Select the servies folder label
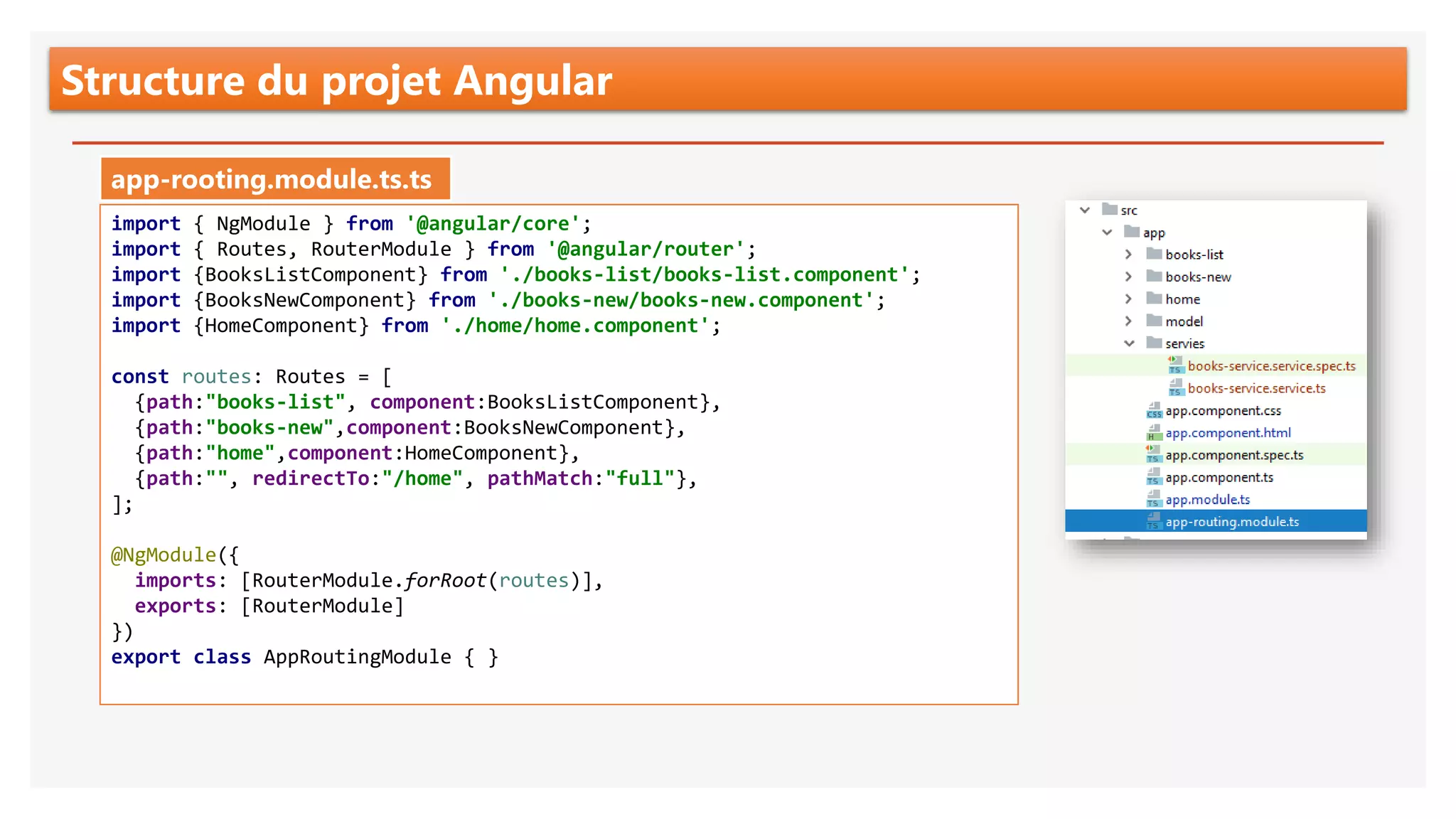Image resolution: width=1456 pixels, height=819 pixels. coord(1184,343)
